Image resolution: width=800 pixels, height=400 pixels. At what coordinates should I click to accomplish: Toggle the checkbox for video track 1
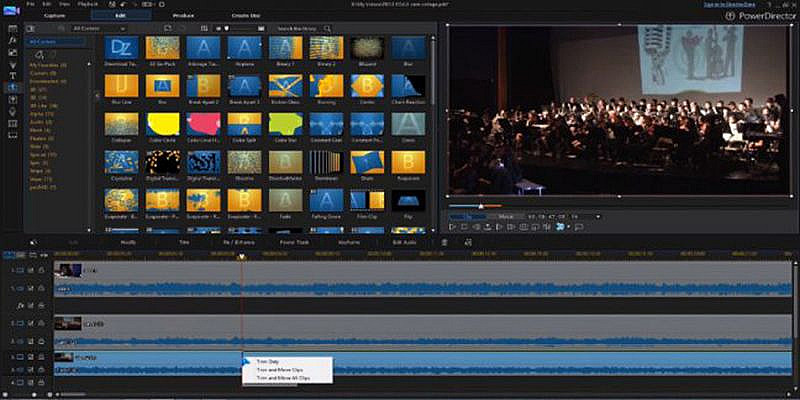point(31,270)
